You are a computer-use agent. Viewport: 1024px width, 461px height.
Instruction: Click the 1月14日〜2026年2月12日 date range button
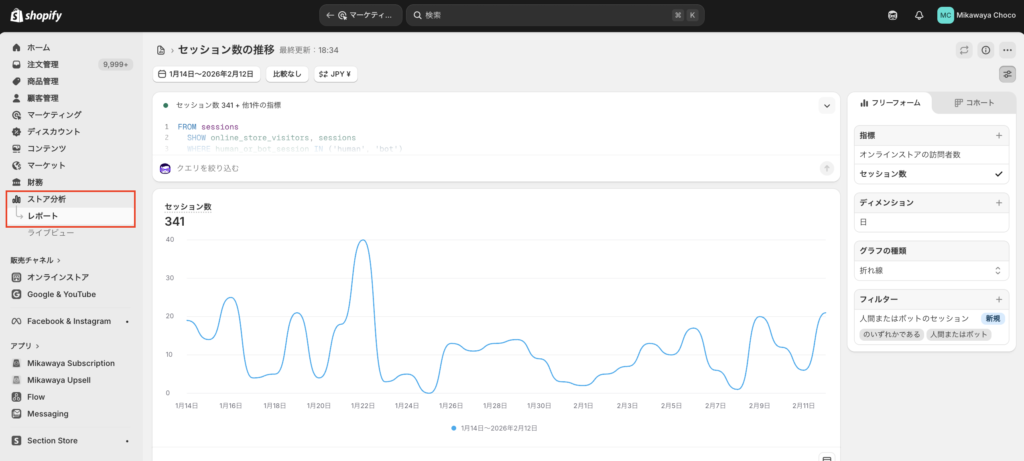coord(207,74)
